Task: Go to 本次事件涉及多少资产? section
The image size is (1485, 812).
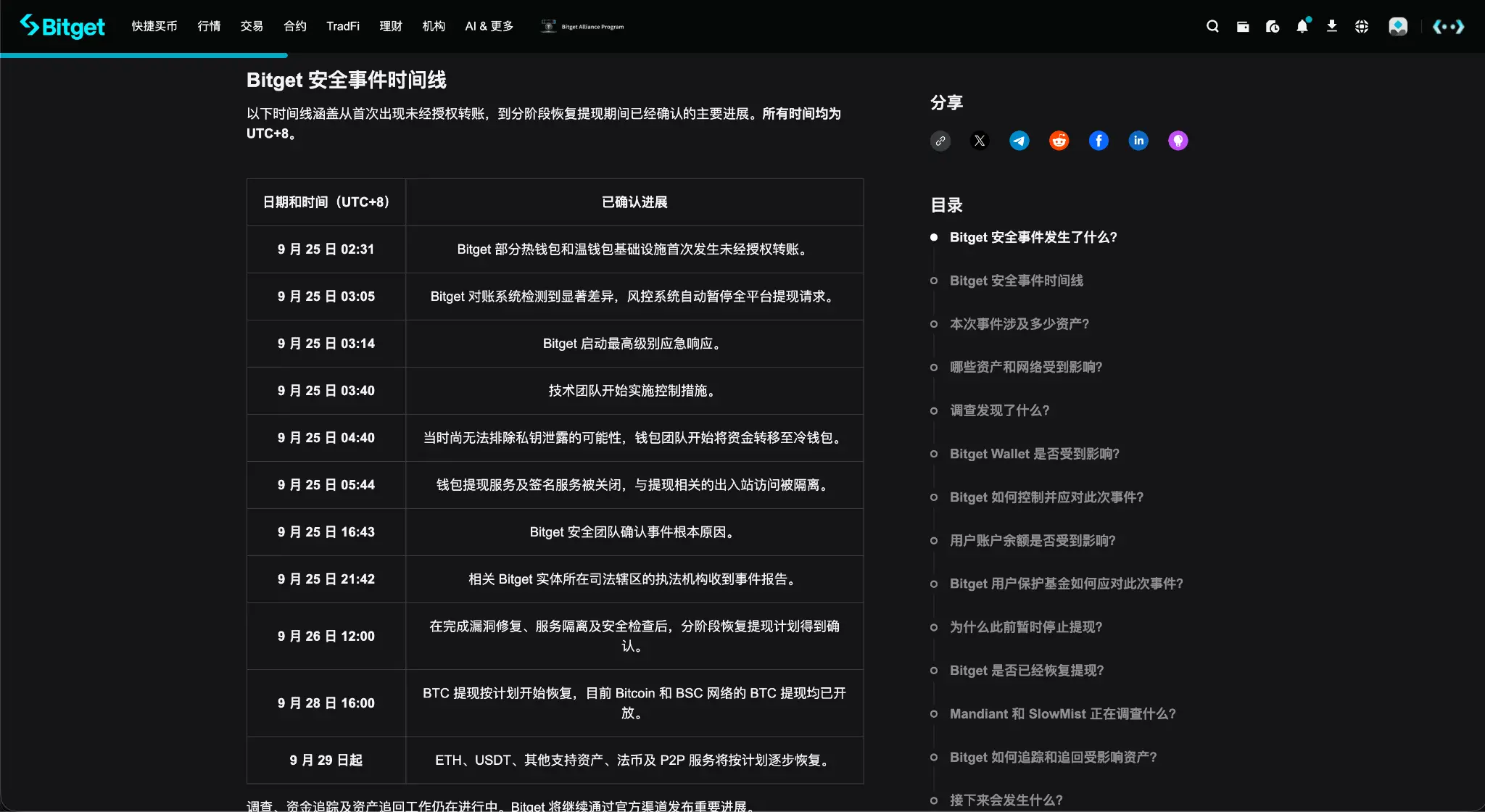Action: (1019, 324)
